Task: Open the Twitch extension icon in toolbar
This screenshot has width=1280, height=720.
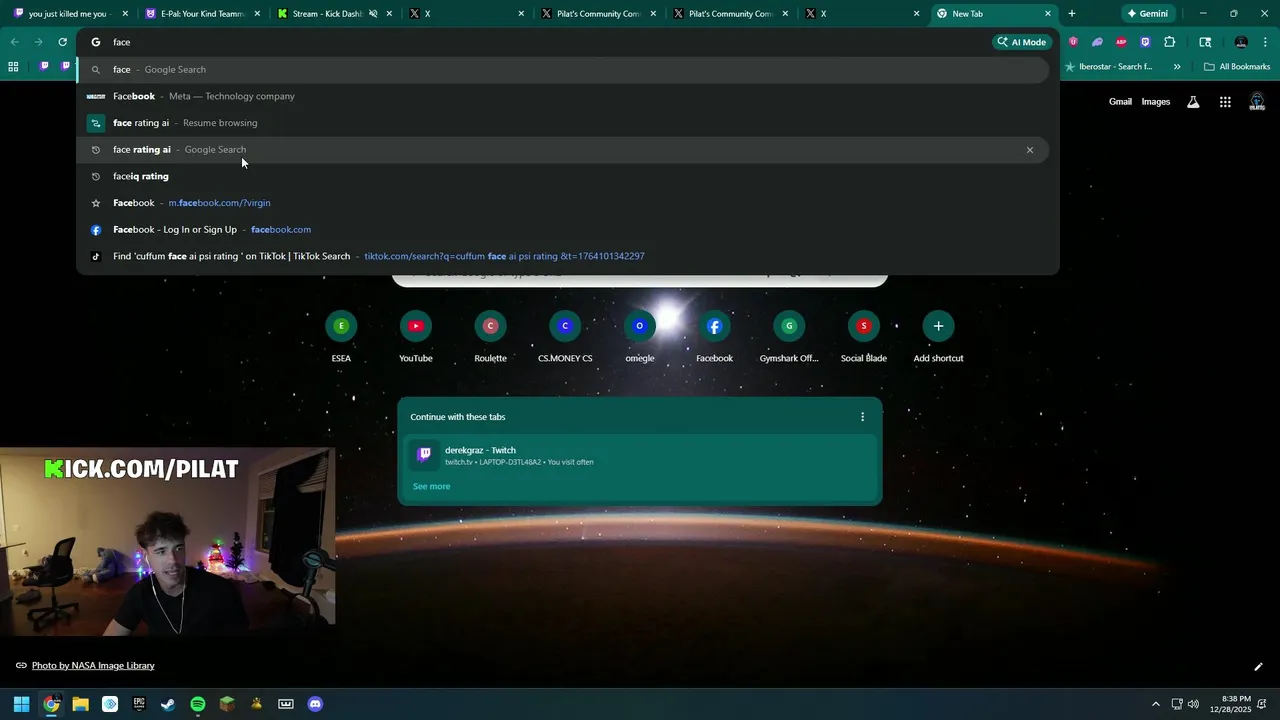Action: coord(1145,42)
